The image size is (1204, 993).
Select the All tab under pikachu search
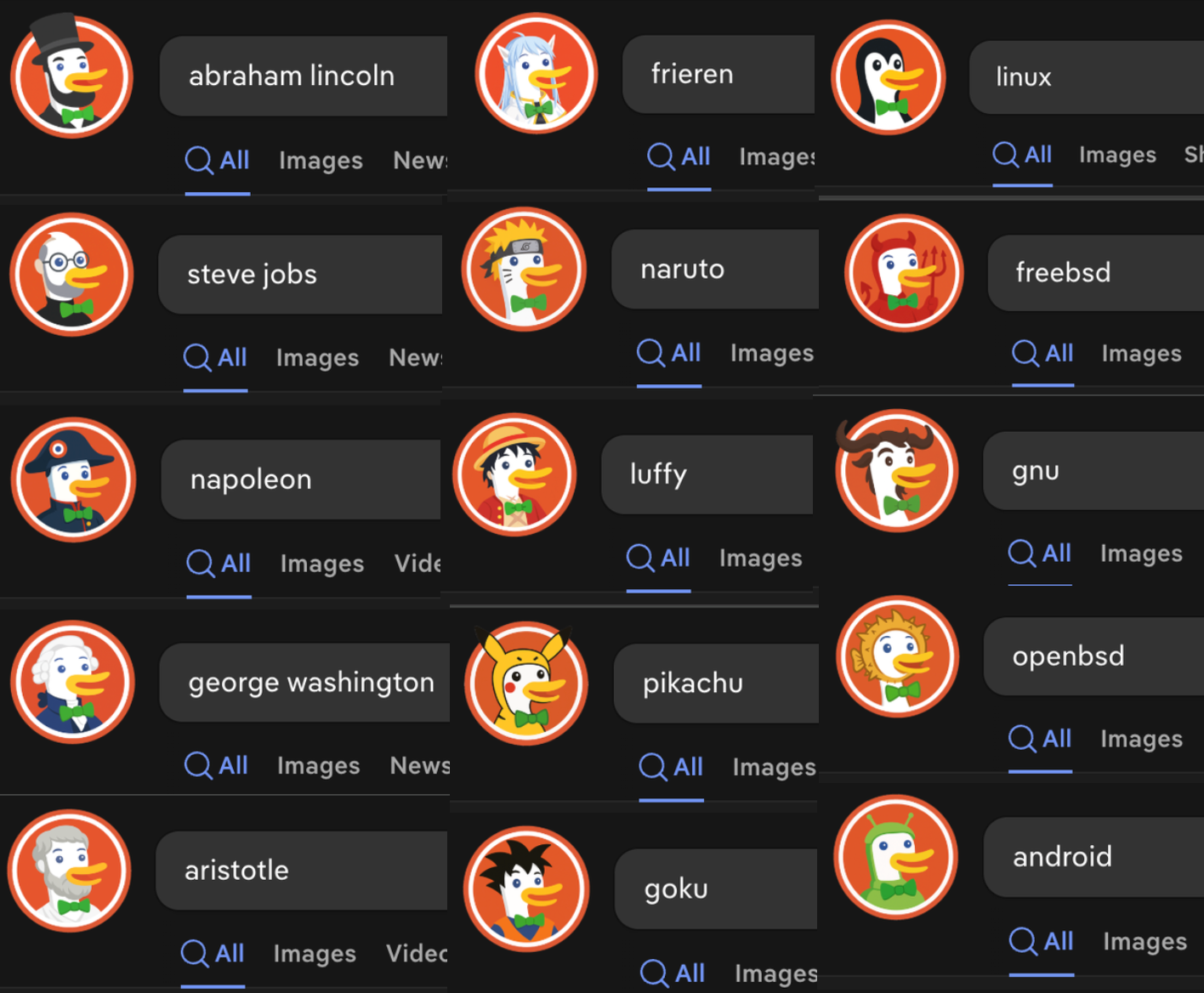click(x=671, y=767)
